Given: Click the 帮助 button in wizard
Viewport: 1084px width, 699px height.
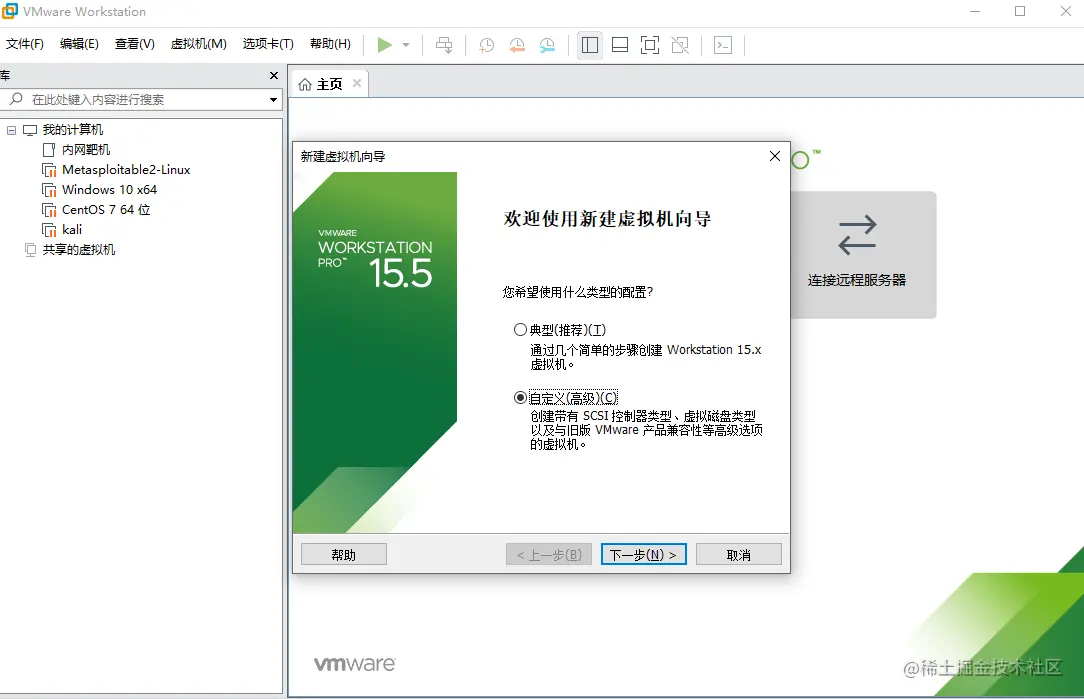Looking at the screenshot, I should tap(344, 554).
